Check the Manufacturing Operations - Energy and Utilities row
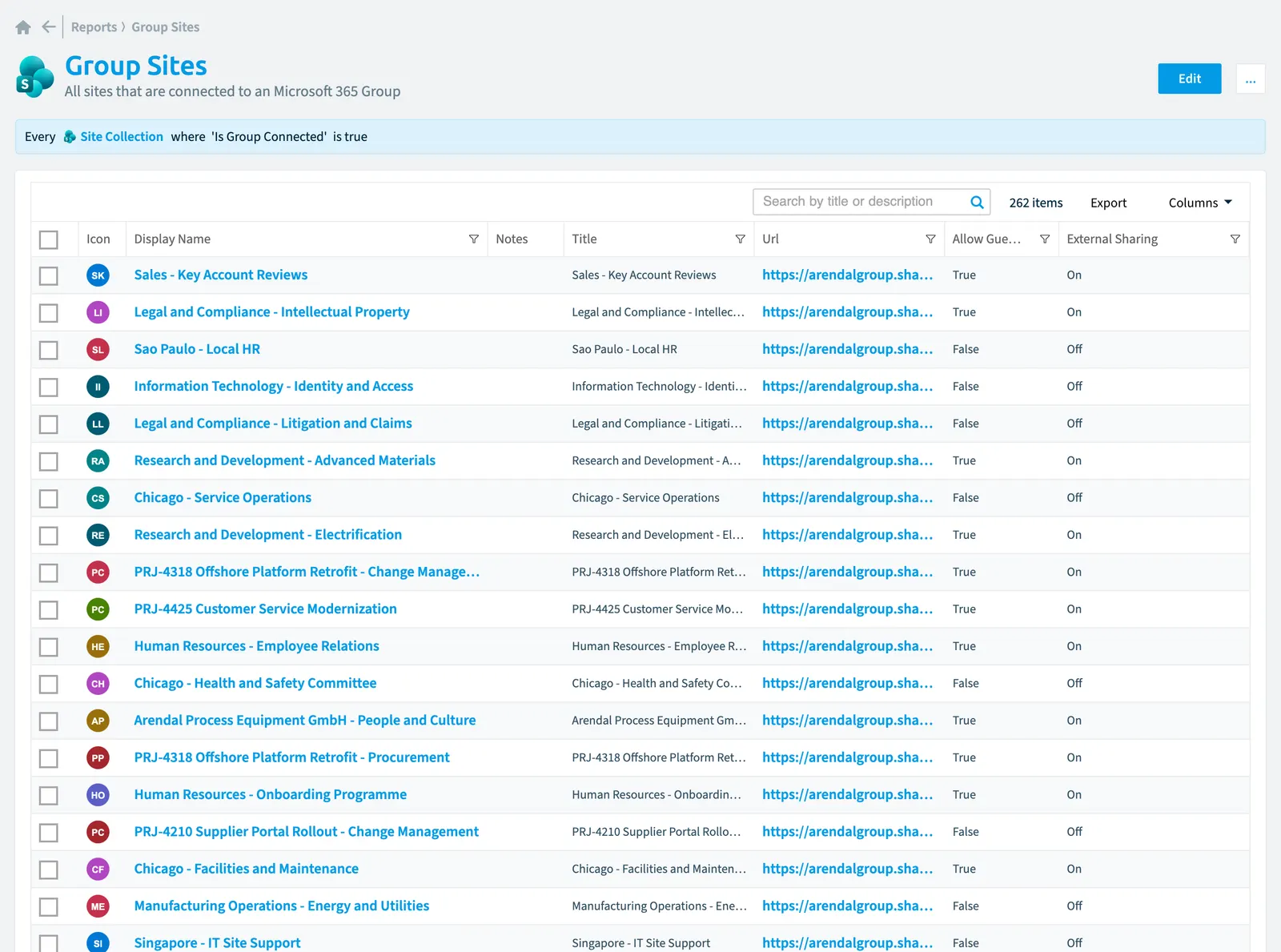The height and width of the screenshot is (952, 1281). pyautogui.click(x=49, y=907)
